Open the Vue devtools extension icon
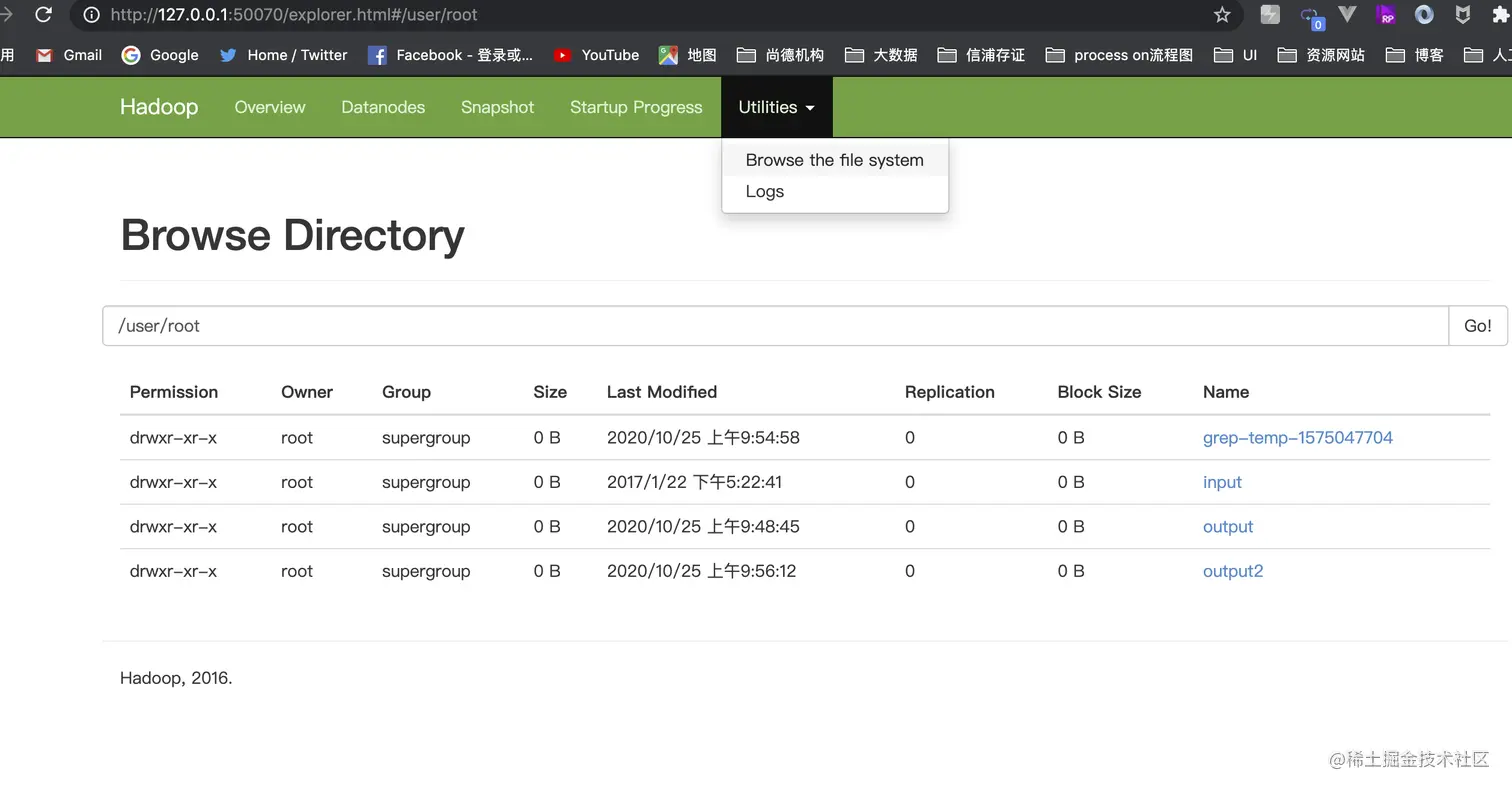 pos(1347,14)
